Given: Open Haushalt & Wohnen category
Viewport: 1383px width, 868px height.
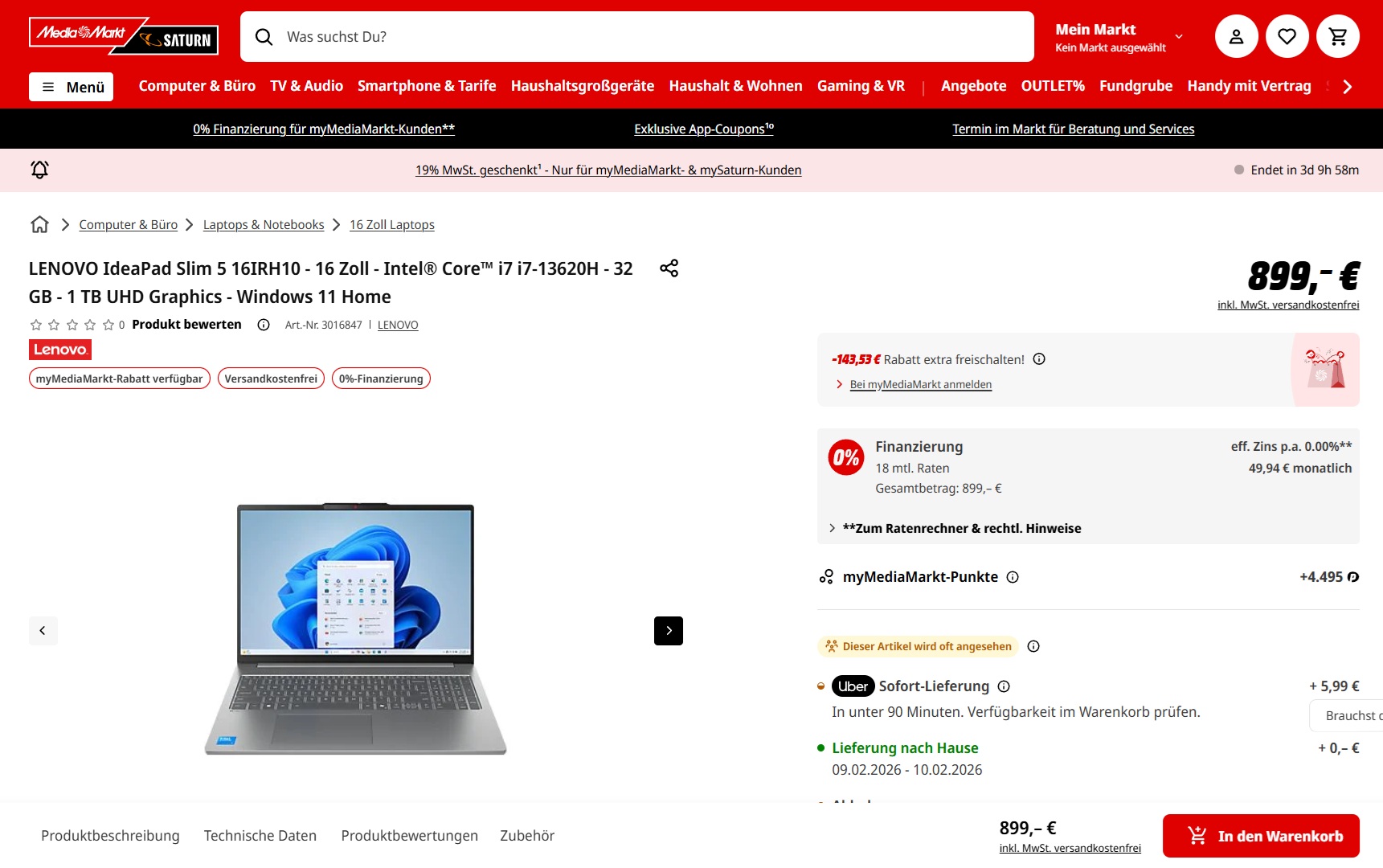Looking at the screenshot, I should tap(735, 86).
